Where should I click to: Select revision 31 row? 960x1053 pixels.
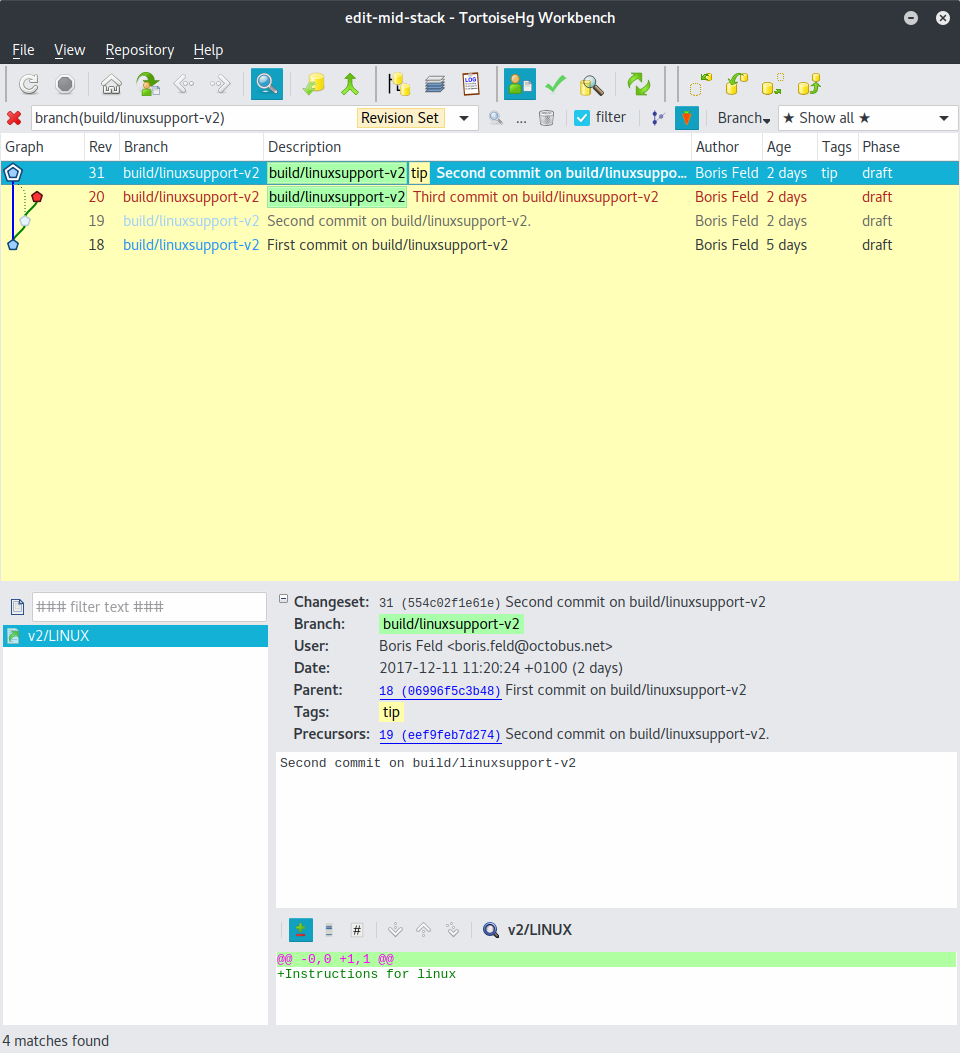479,173
